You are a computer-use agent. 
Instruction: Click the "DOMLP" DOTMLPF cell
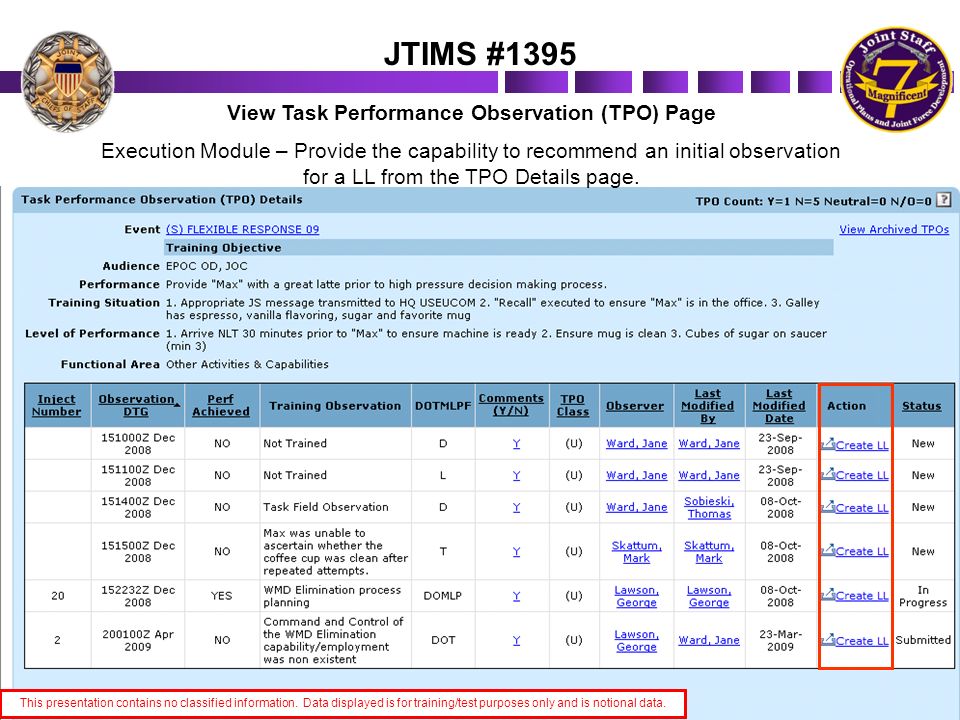(443, 596)
